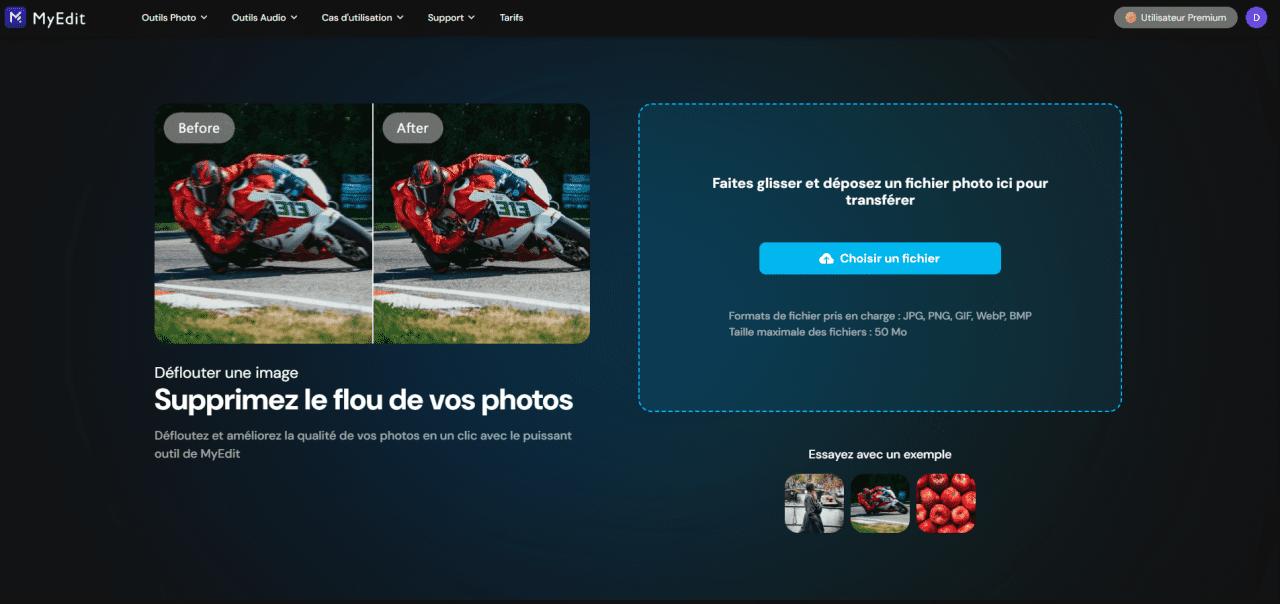The image size is (1280, 604).
Task: Click the Before label on comparison image
Action: pyautogui.click(x=198, y=127)
